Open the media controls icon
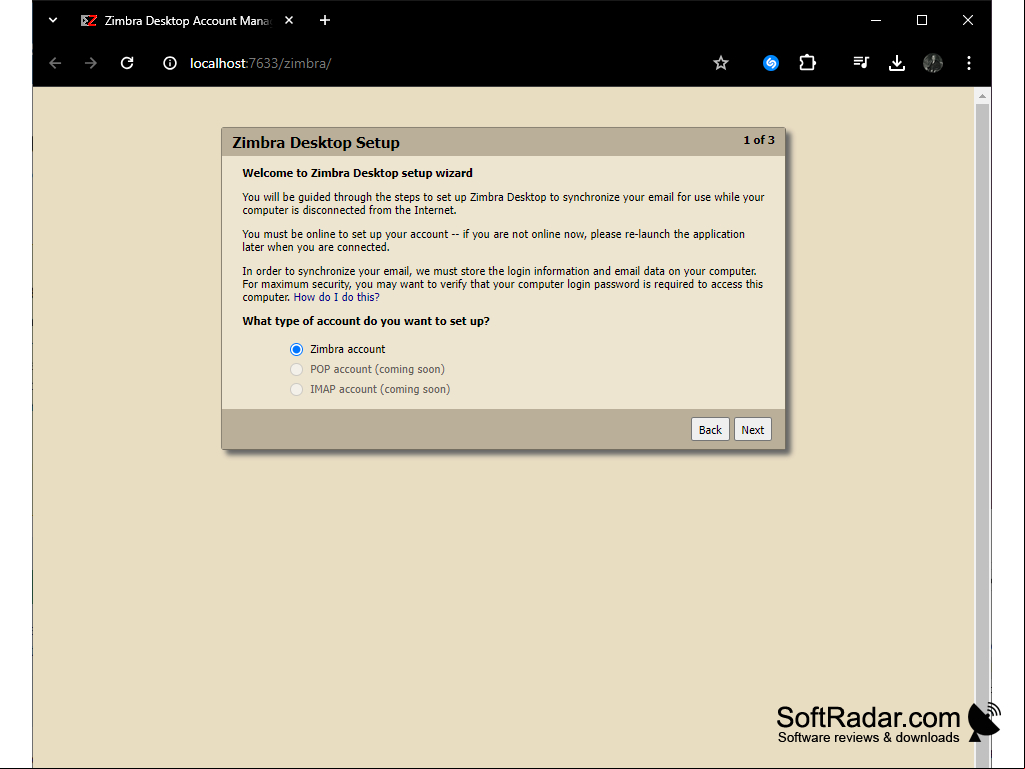The image size is (1025, 769). click(861, 63)
